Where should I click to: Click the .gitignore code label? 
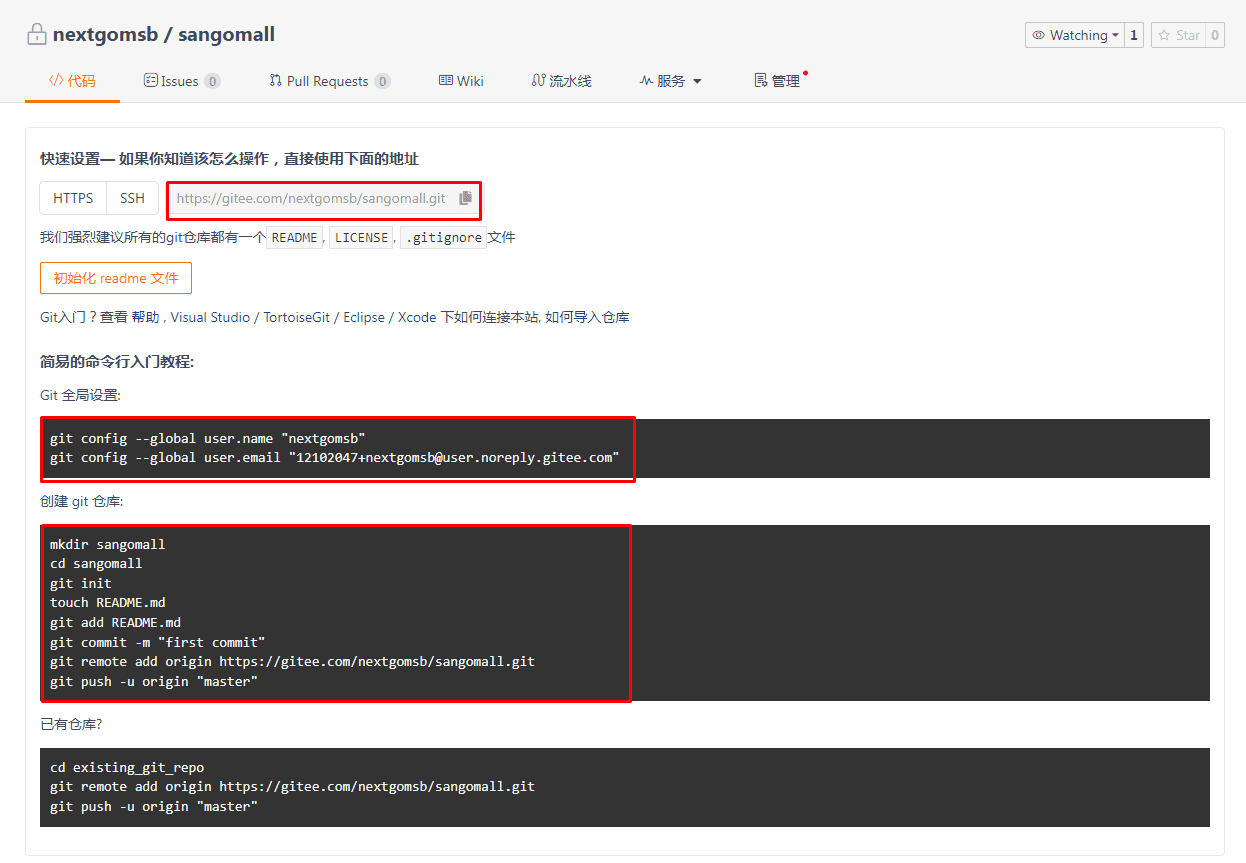coord(443,238)
